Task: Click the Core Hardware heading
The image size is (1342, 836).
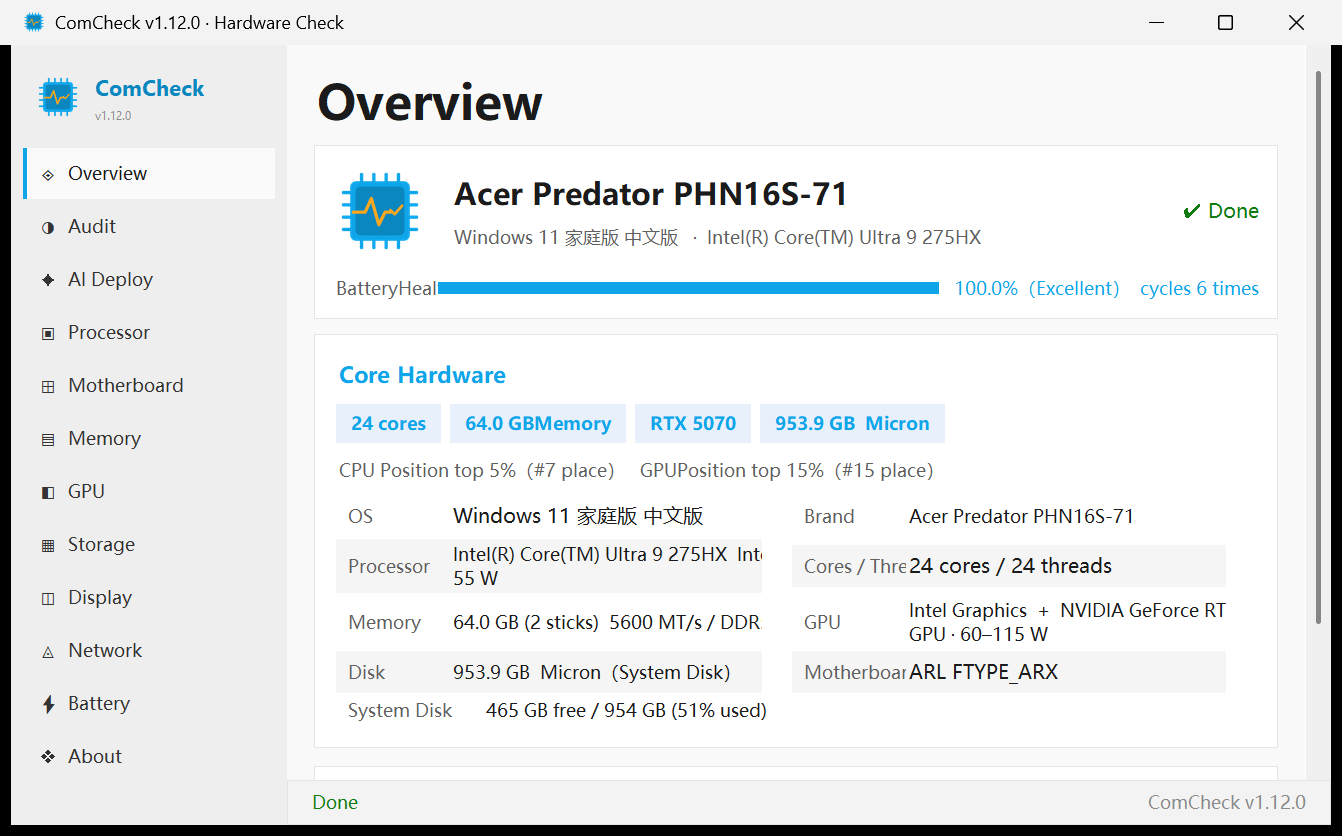Action: pos(422,375)
